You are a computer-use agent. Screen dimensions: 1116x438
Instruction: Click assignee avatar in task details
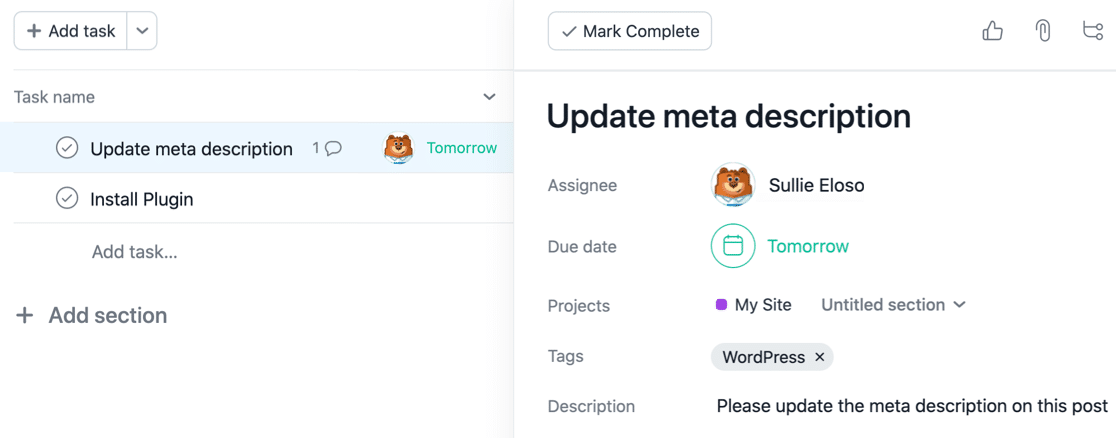click(732, 185)
